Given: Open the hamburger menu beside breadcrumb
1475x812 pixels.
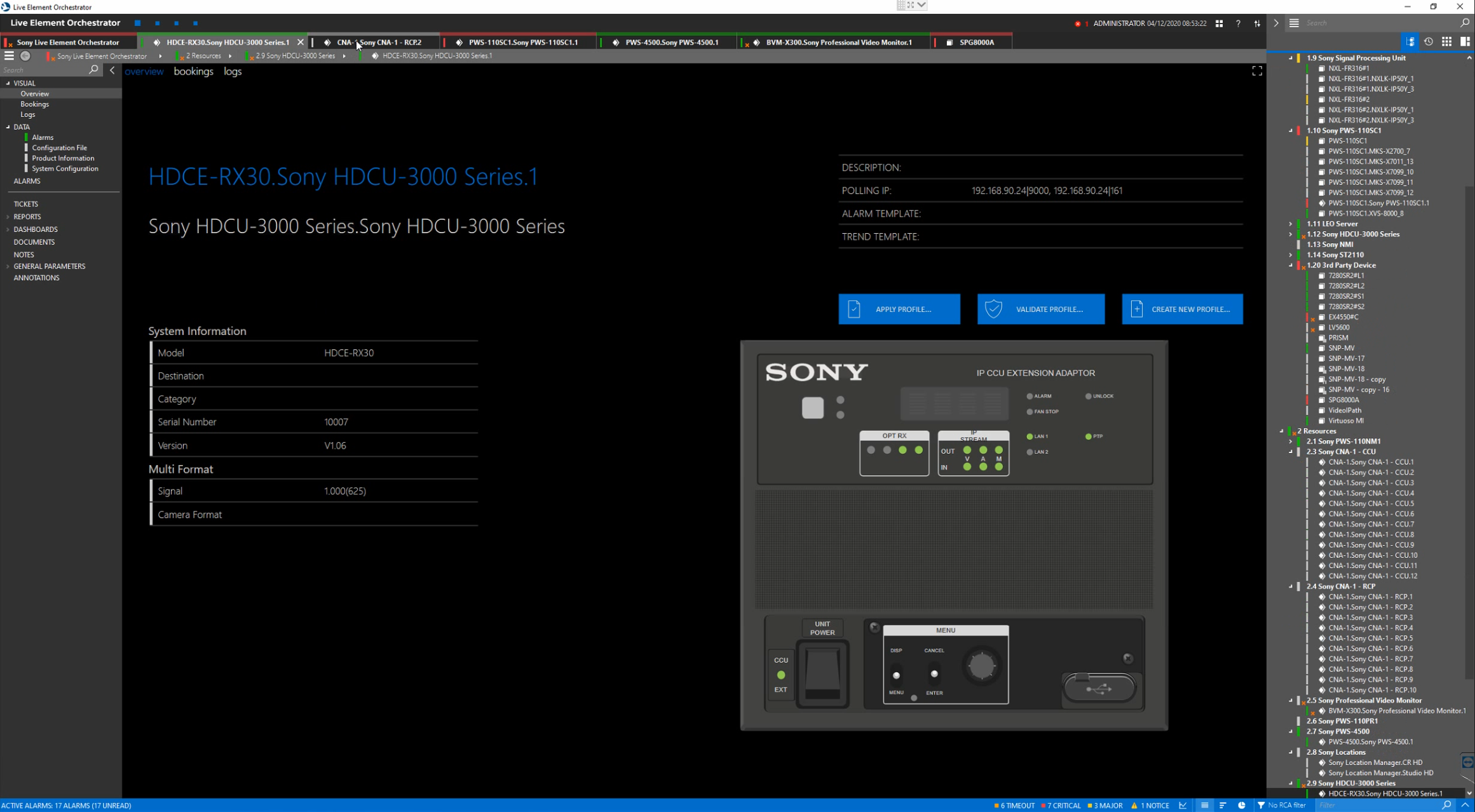Looking at the screenshot, I should (9, 56).
